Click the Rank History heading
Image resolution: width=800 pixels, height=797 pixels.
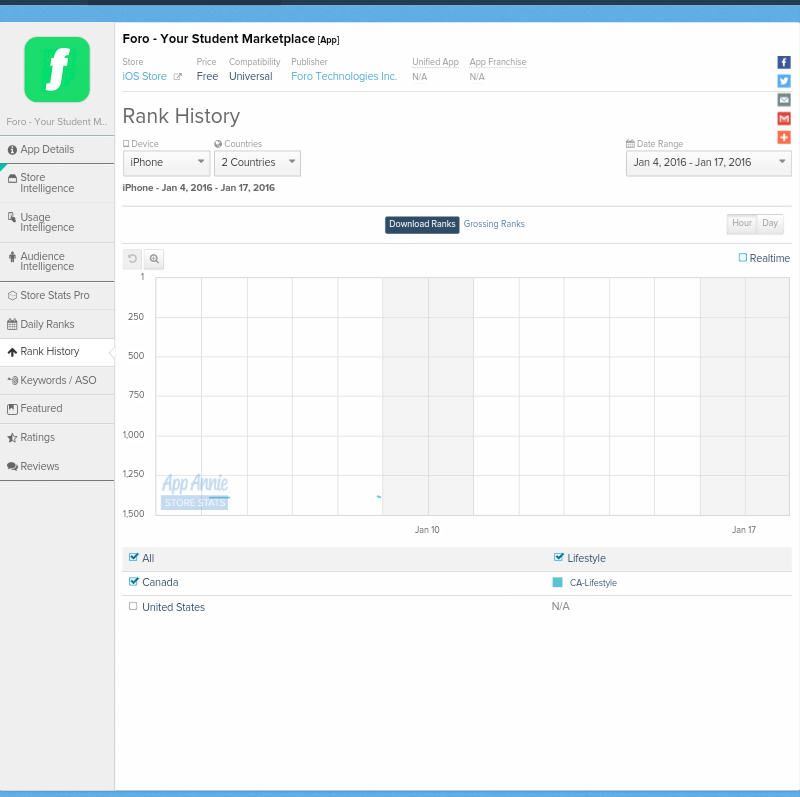coord(181,116)
